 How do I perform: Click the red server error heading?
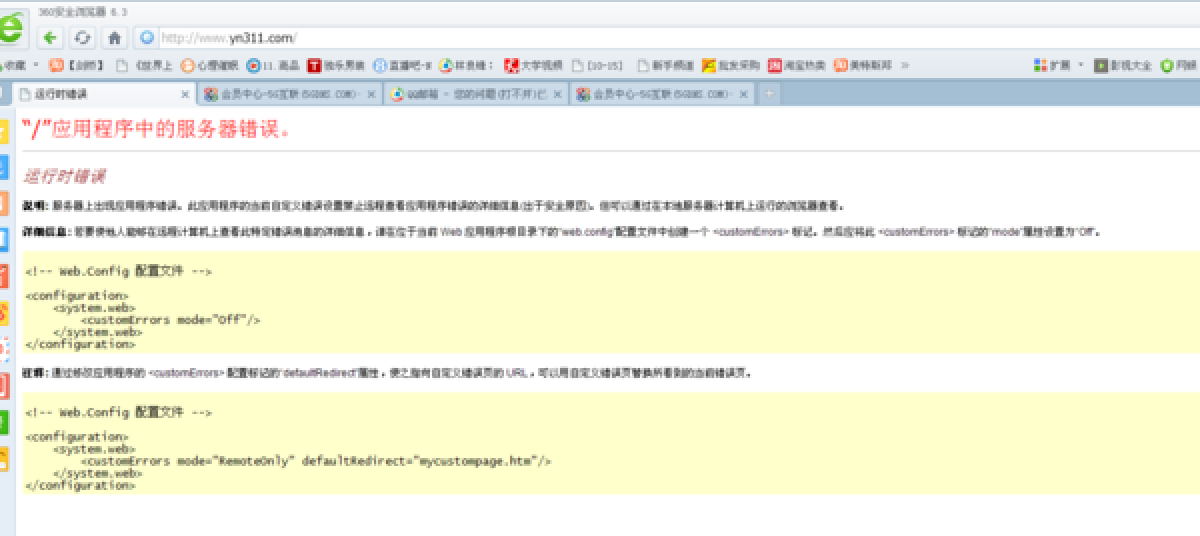pyautogui.click(x=156, y=129)
